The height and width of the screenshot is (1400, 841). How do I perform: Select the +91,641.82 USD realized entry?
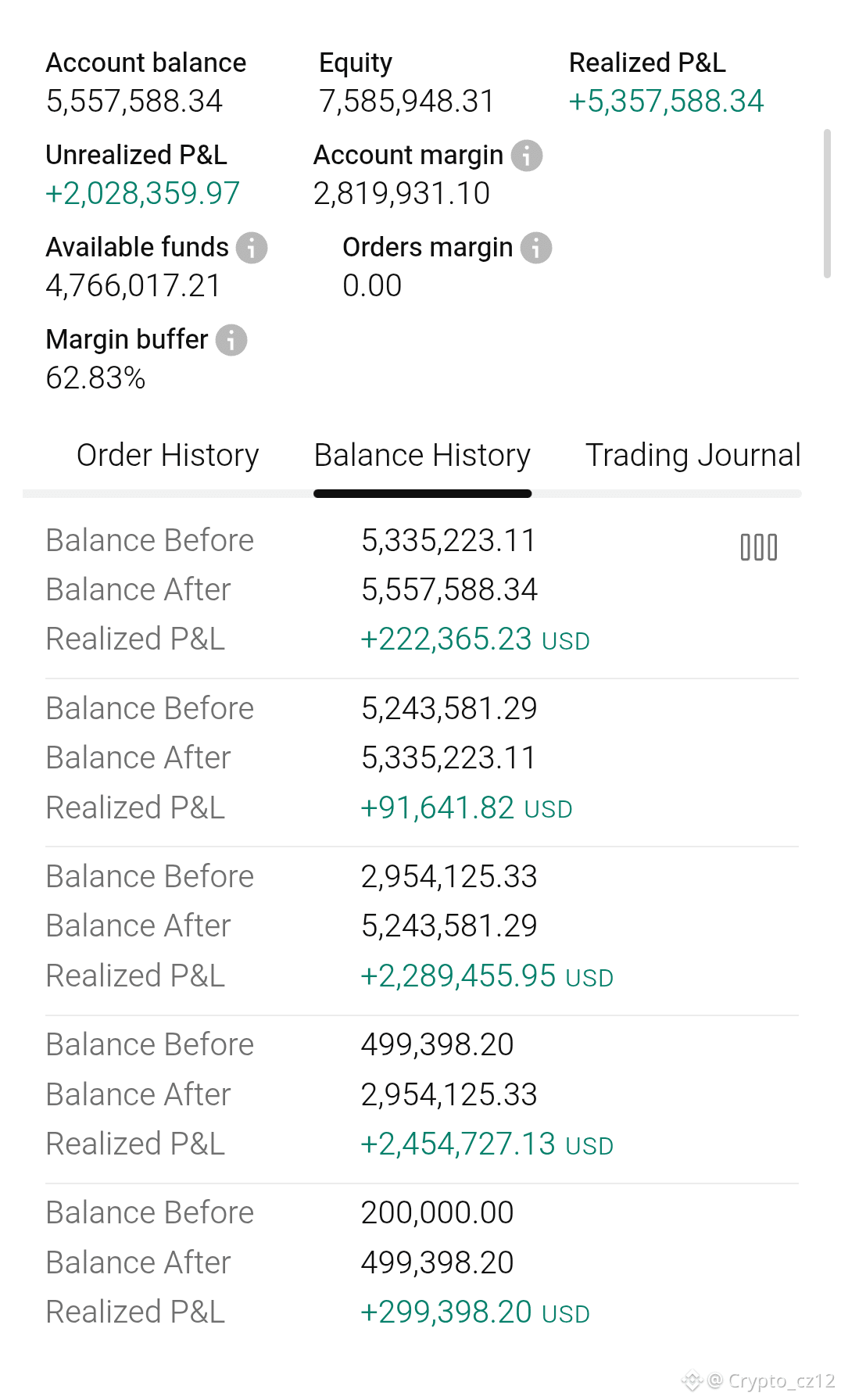[x=466, y=807]
